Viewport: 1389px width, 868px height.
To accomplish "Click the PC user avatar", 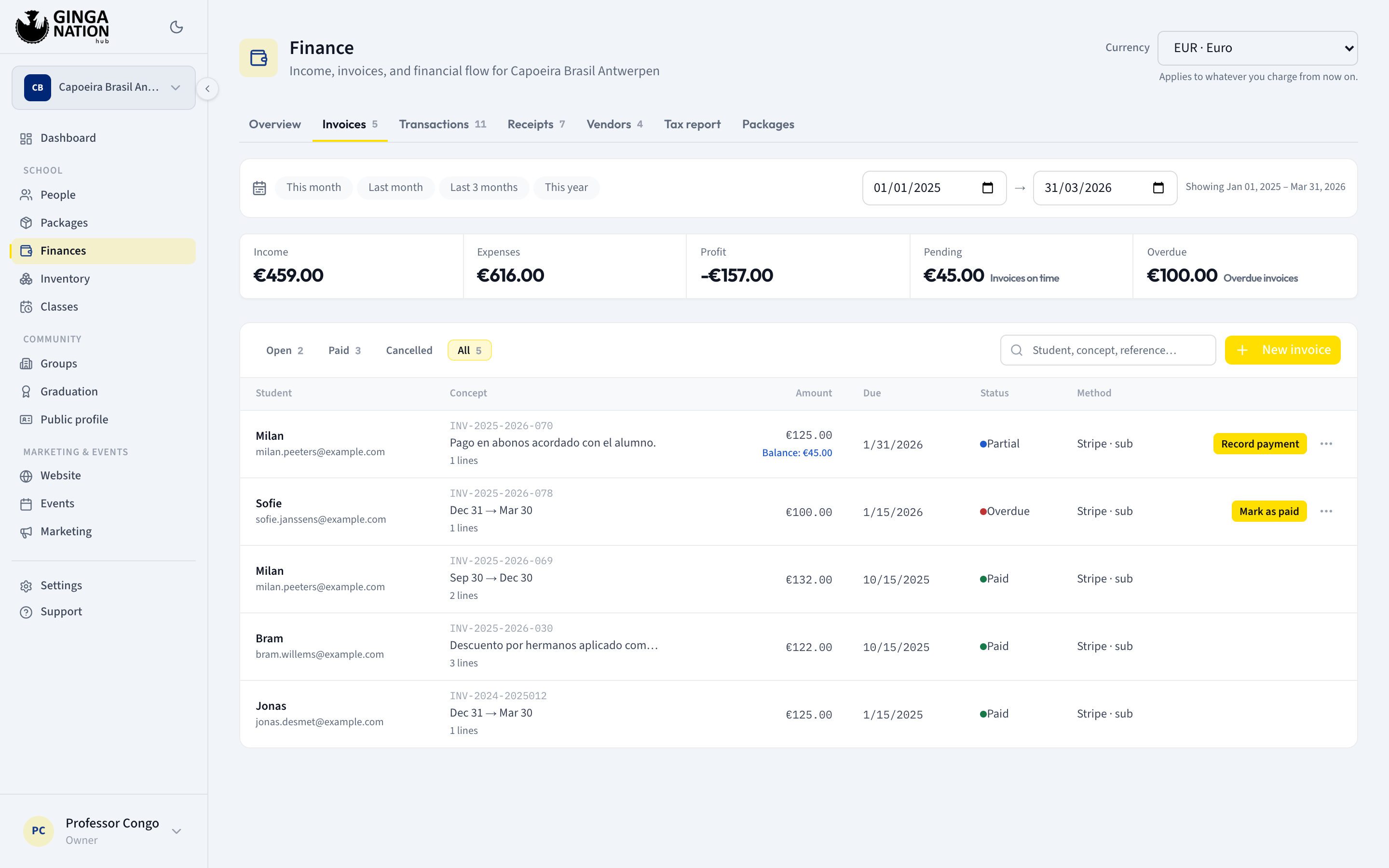I will click(39, 831).
